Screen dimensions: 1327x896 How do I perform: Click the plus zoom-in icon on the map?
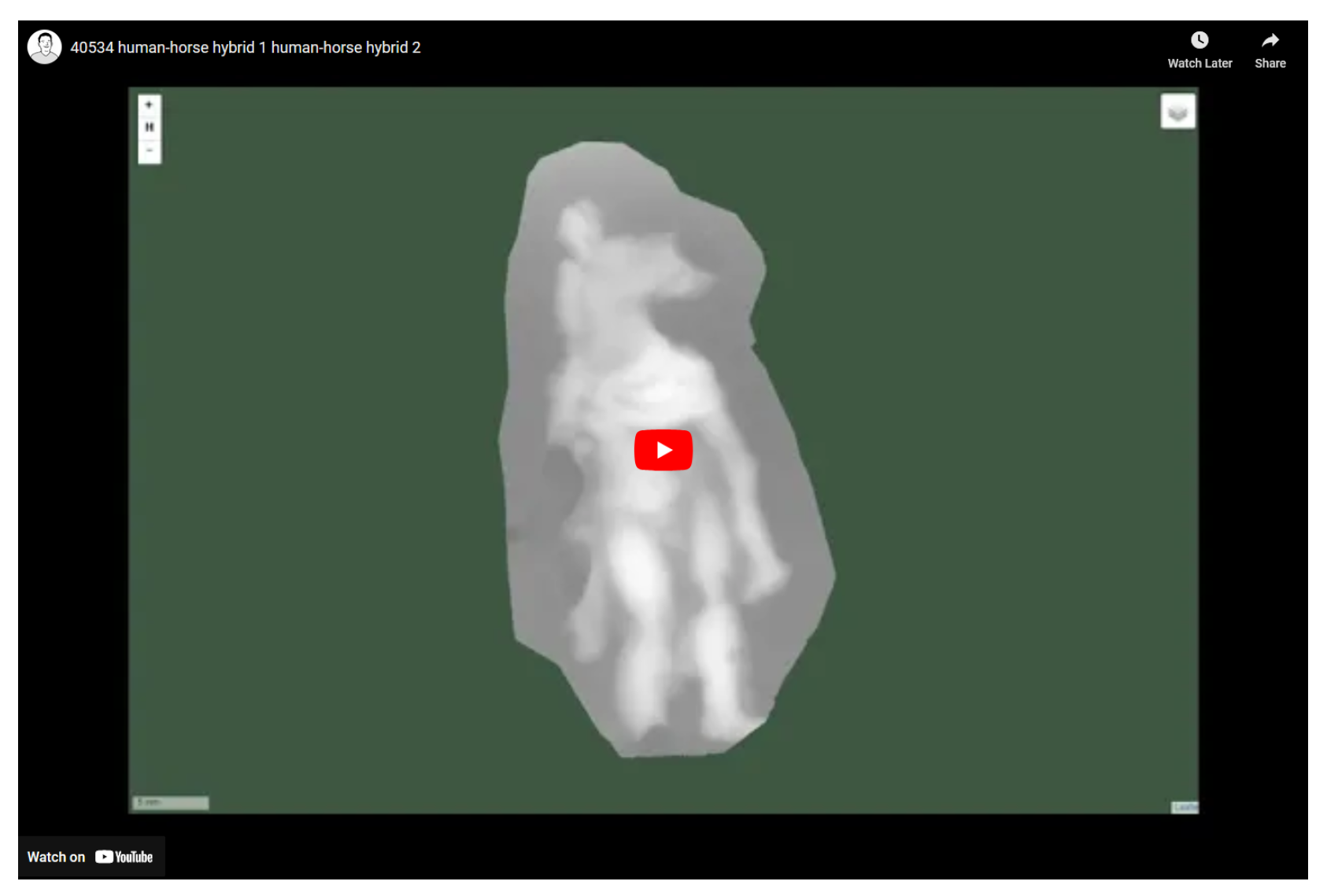(149, 105)
